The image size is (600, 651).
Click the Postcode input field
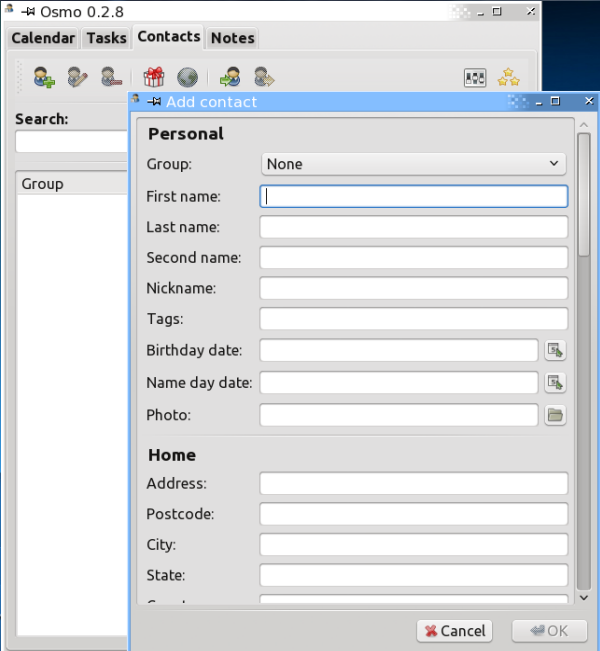point(414,514)
